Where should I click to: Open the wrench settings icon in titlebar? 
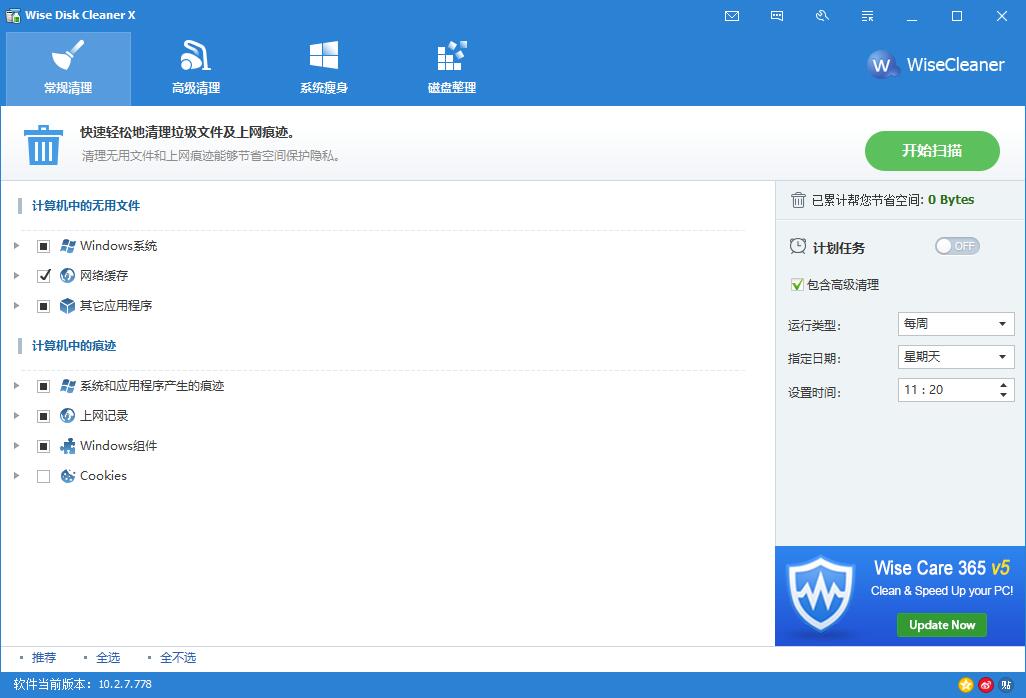(x=821, y=16)
